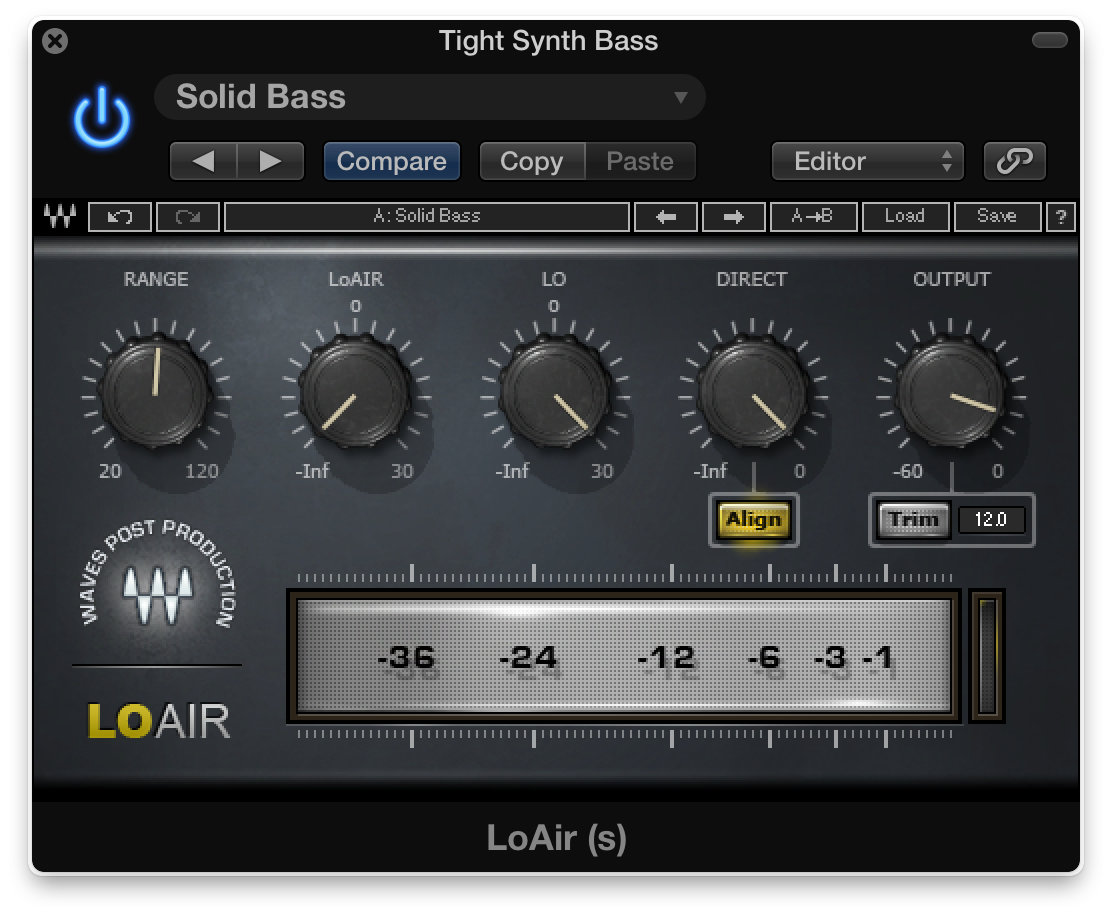Toggle the plugin power bypass button
The width and height of the screenshot is (1112, 916).
(102, 118)
